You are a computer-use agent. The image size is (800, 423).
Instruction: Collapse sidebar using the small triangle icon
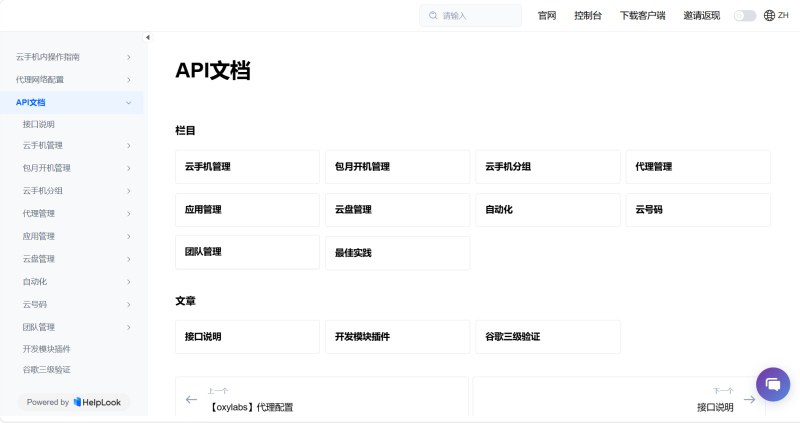point(148,37)
